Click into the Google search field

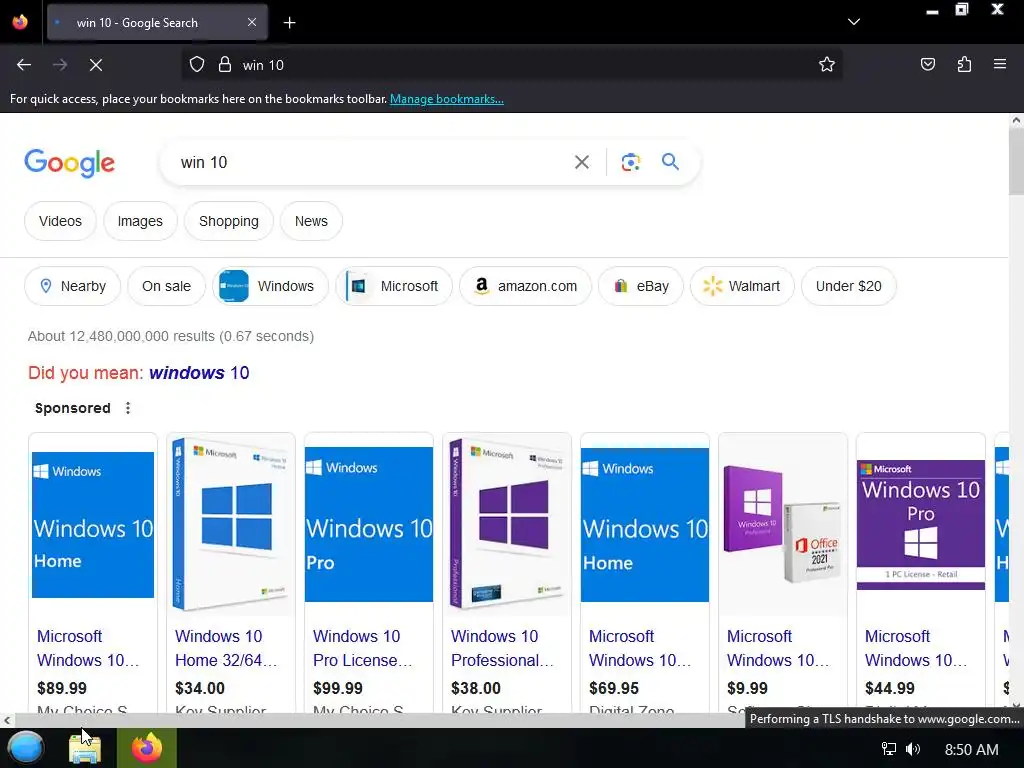click(372, 162)
